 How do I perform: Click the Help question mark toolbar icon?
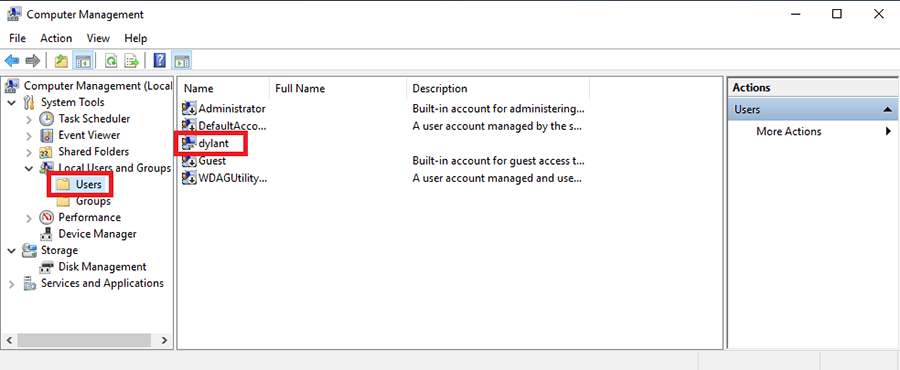(x=160, y=61)
